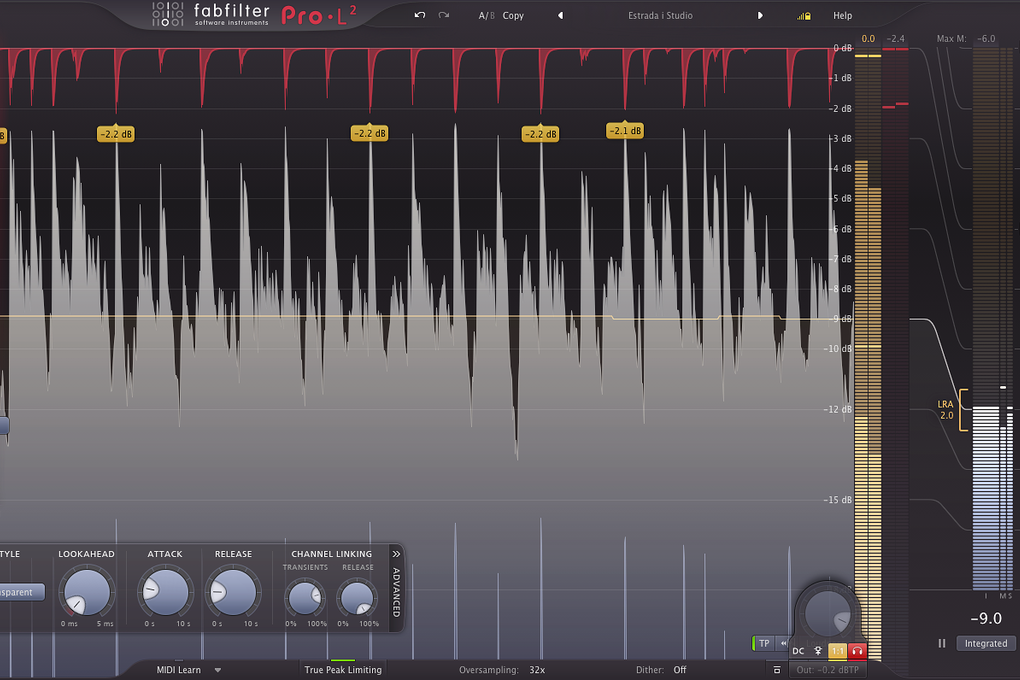Click the 0 dB scale label
Image resolution: width=1020 pixels, height=680 pixels.
(842, 48)
